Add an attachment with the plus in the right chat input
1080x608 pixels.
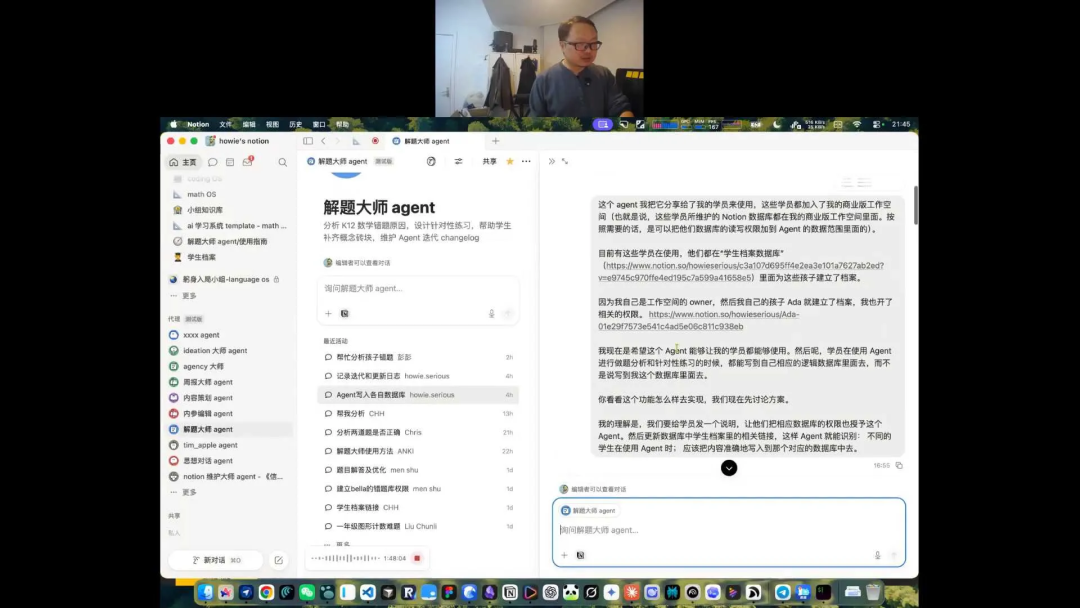click(564, 555)
